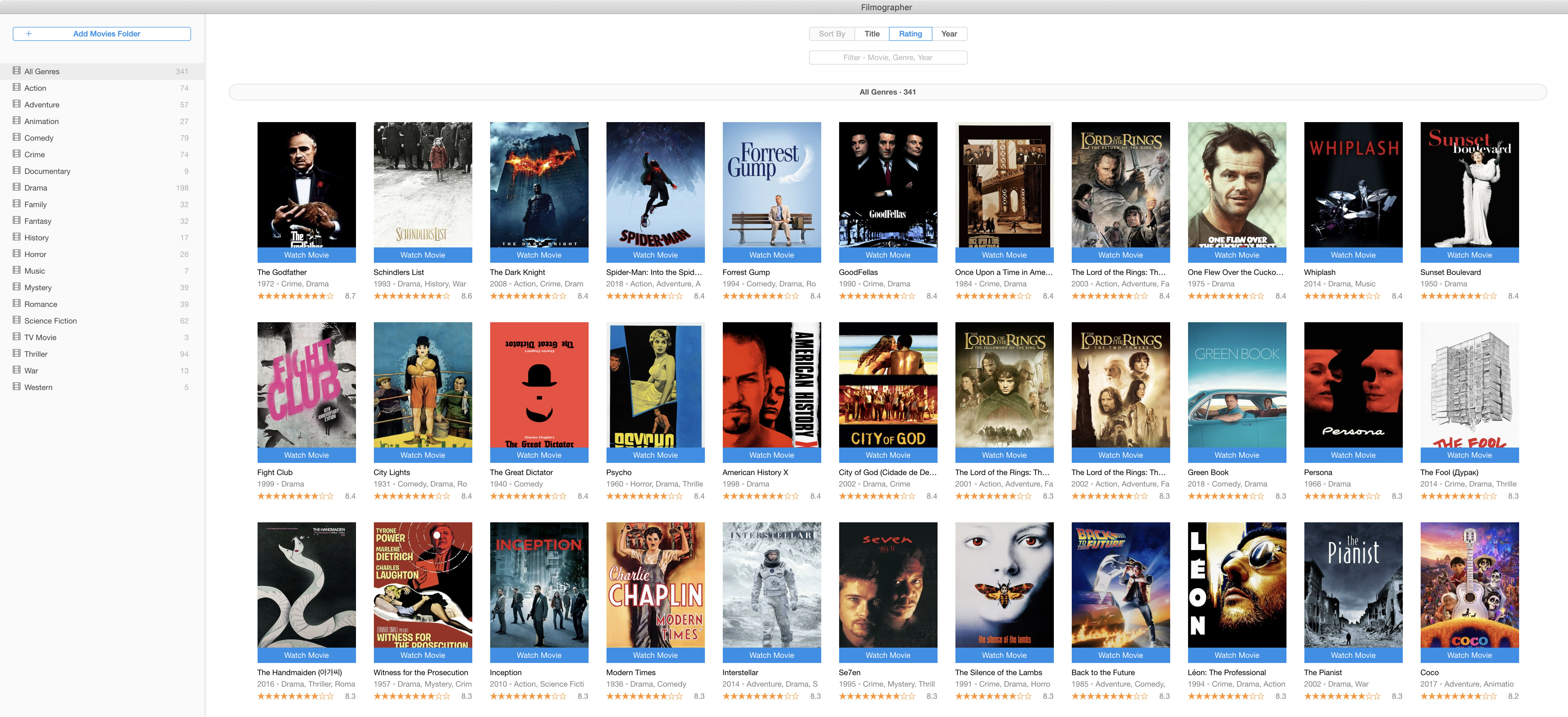Sort movies by Rating
Screen dimensions: 1568x717
910,34
